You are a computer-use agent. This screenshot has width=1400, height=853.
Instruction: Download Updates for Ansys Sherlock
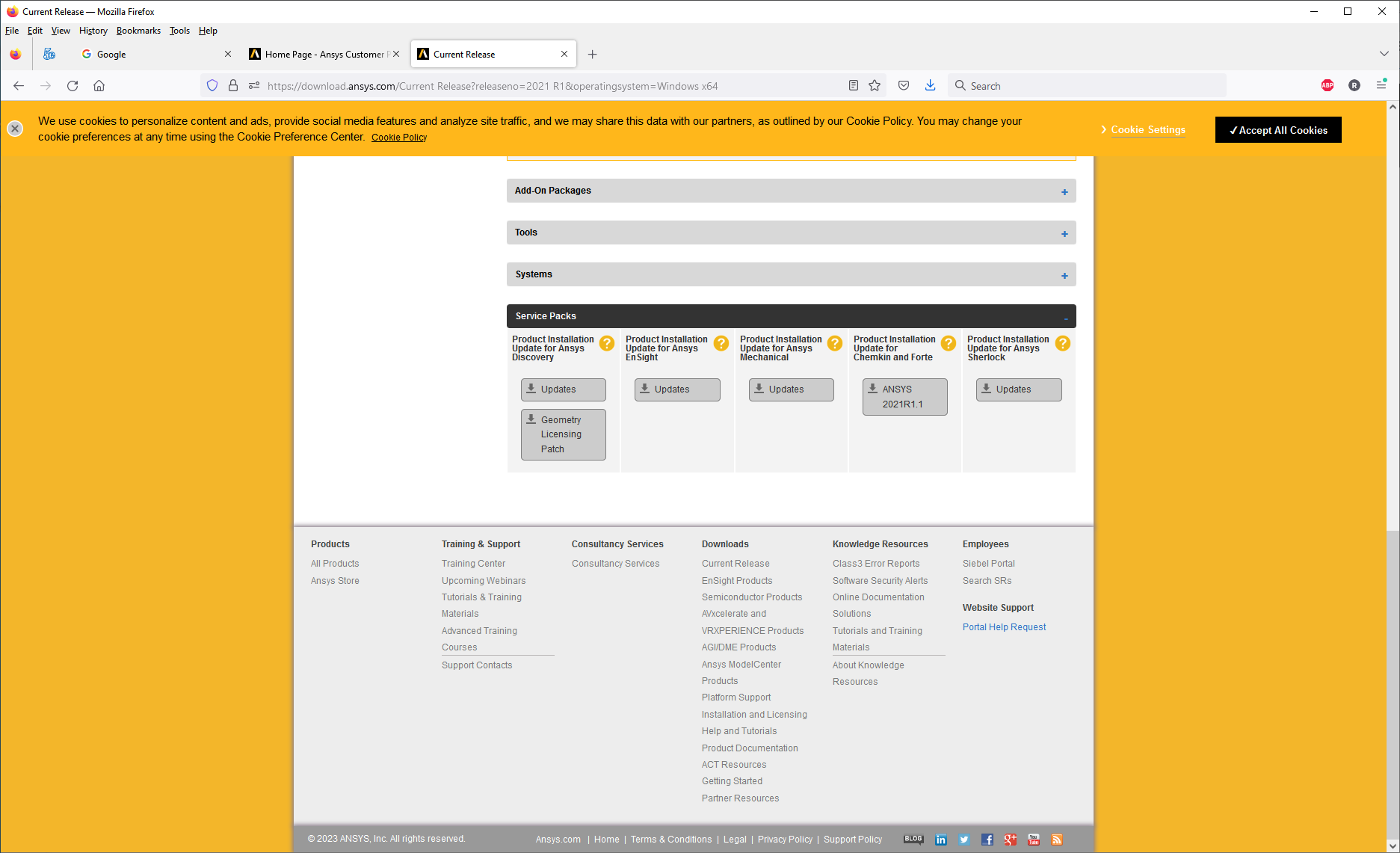1019,389
